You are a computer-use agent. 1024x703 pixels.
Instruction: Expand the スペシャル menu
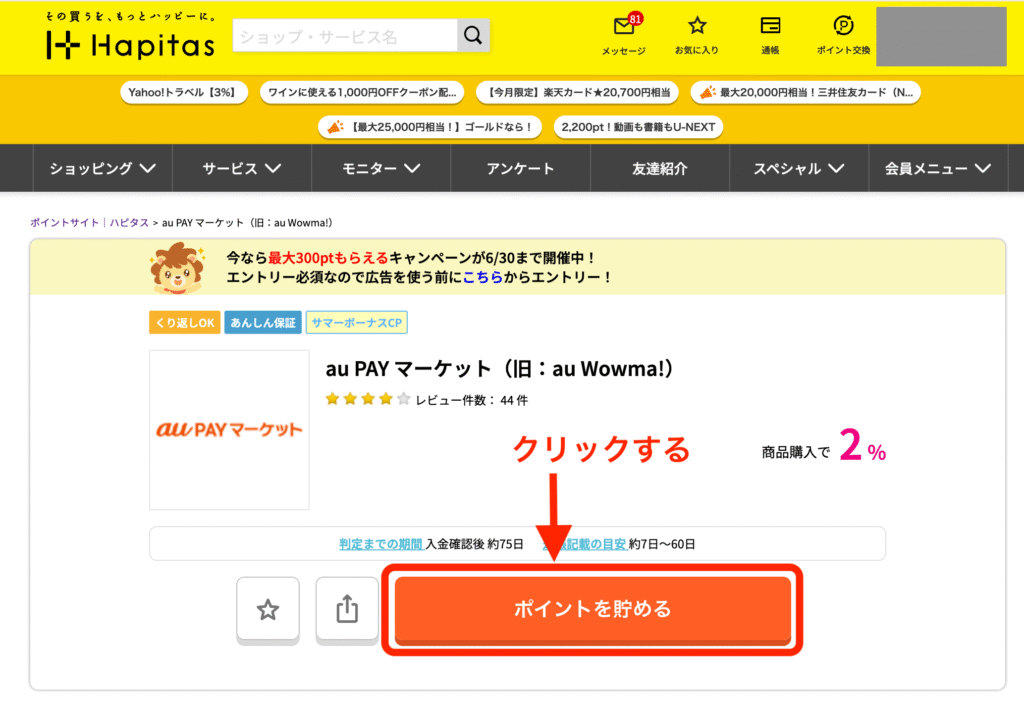pyautogui.click(x=799, y=169)
